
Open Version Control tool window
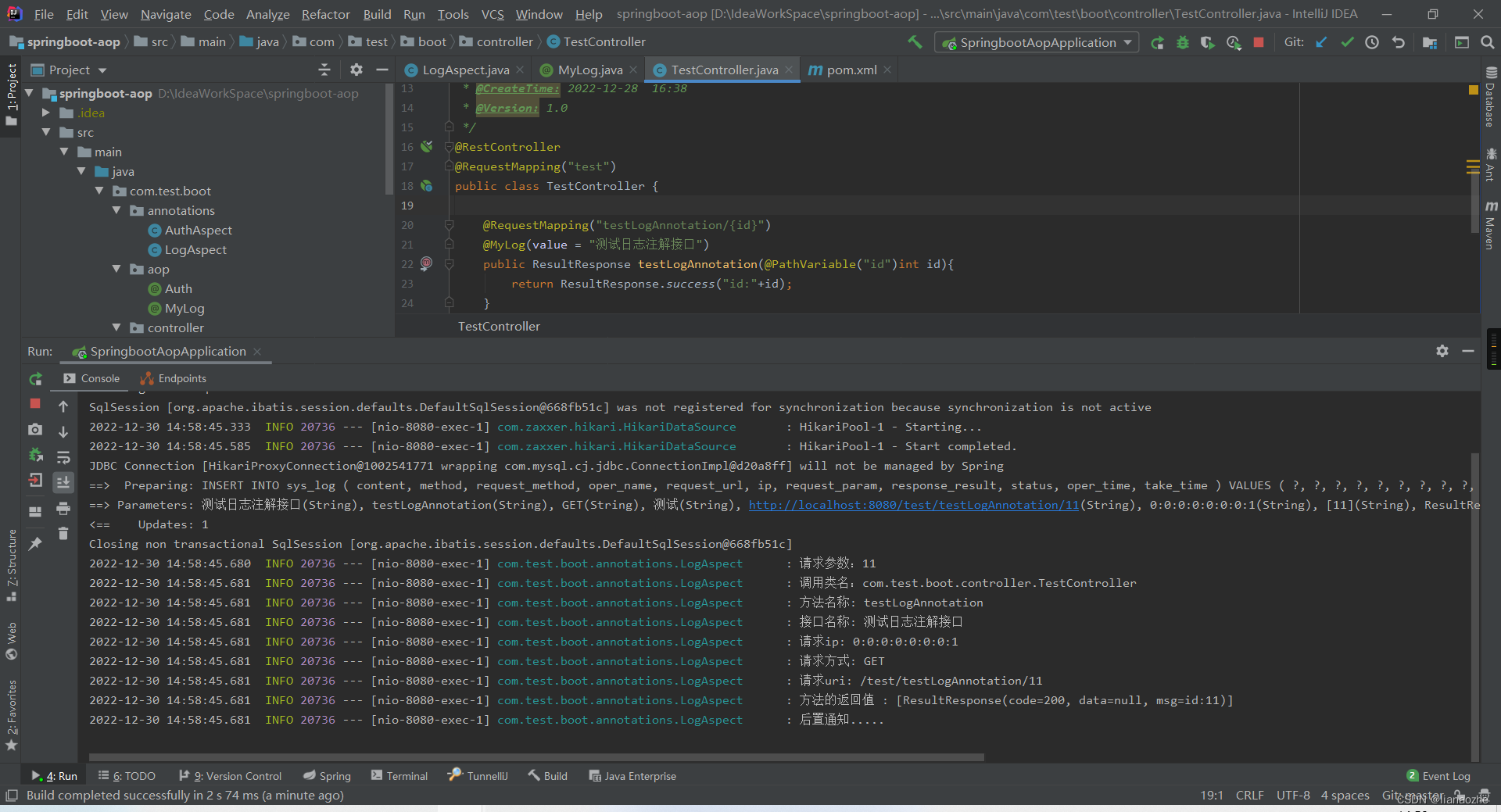point(230,776)
